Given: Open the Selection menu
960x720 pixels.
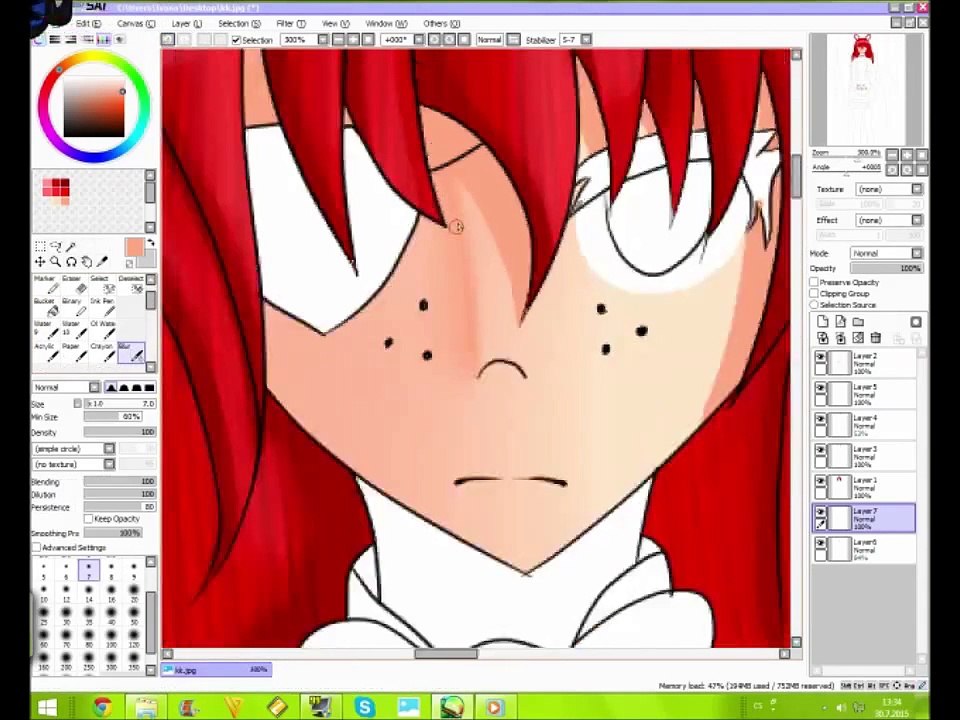Looking at the screenshot, I should tap(239, 23).
